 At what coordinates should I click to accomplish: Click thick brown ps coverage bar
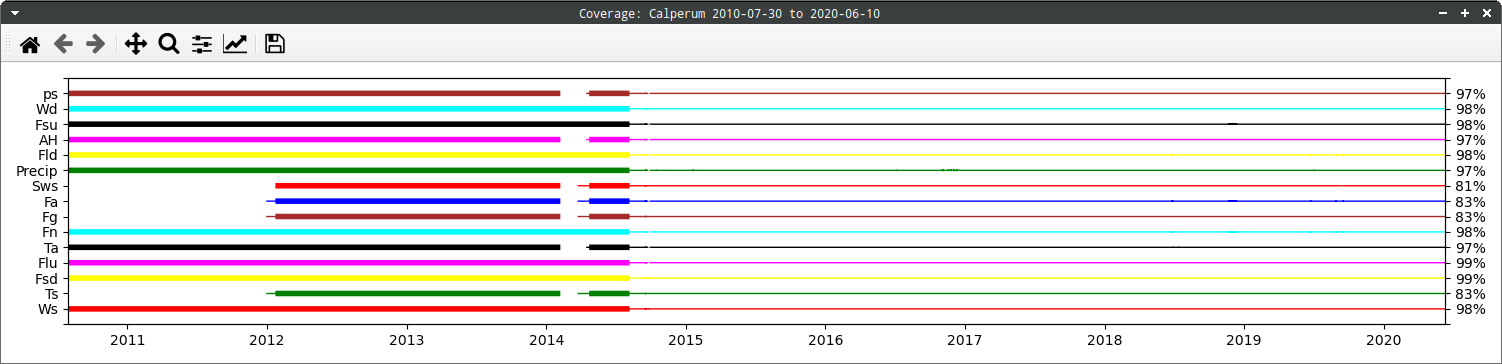click(x=314, y=93)
